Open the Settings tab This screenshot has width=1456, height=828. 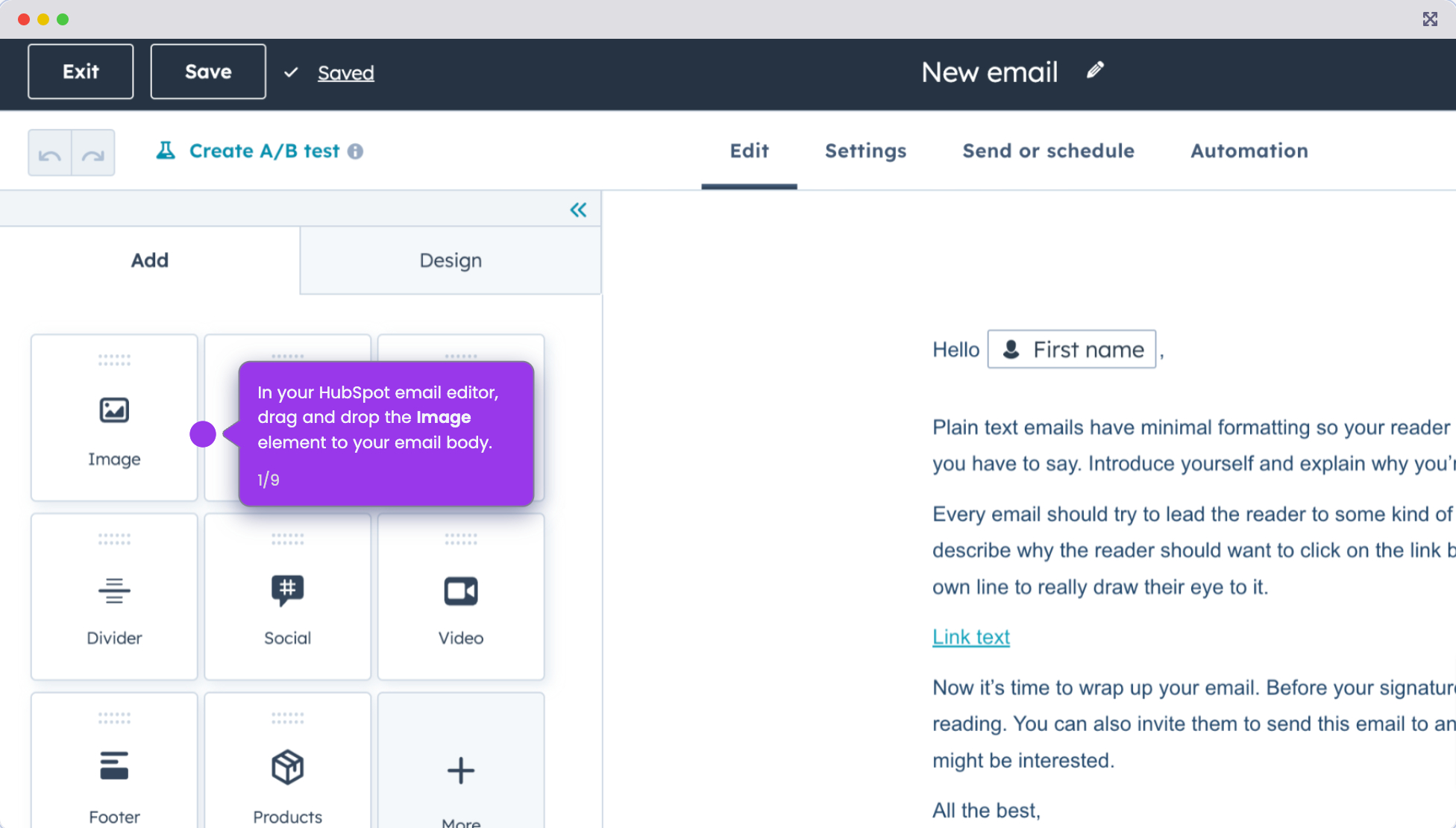point(865,151)
